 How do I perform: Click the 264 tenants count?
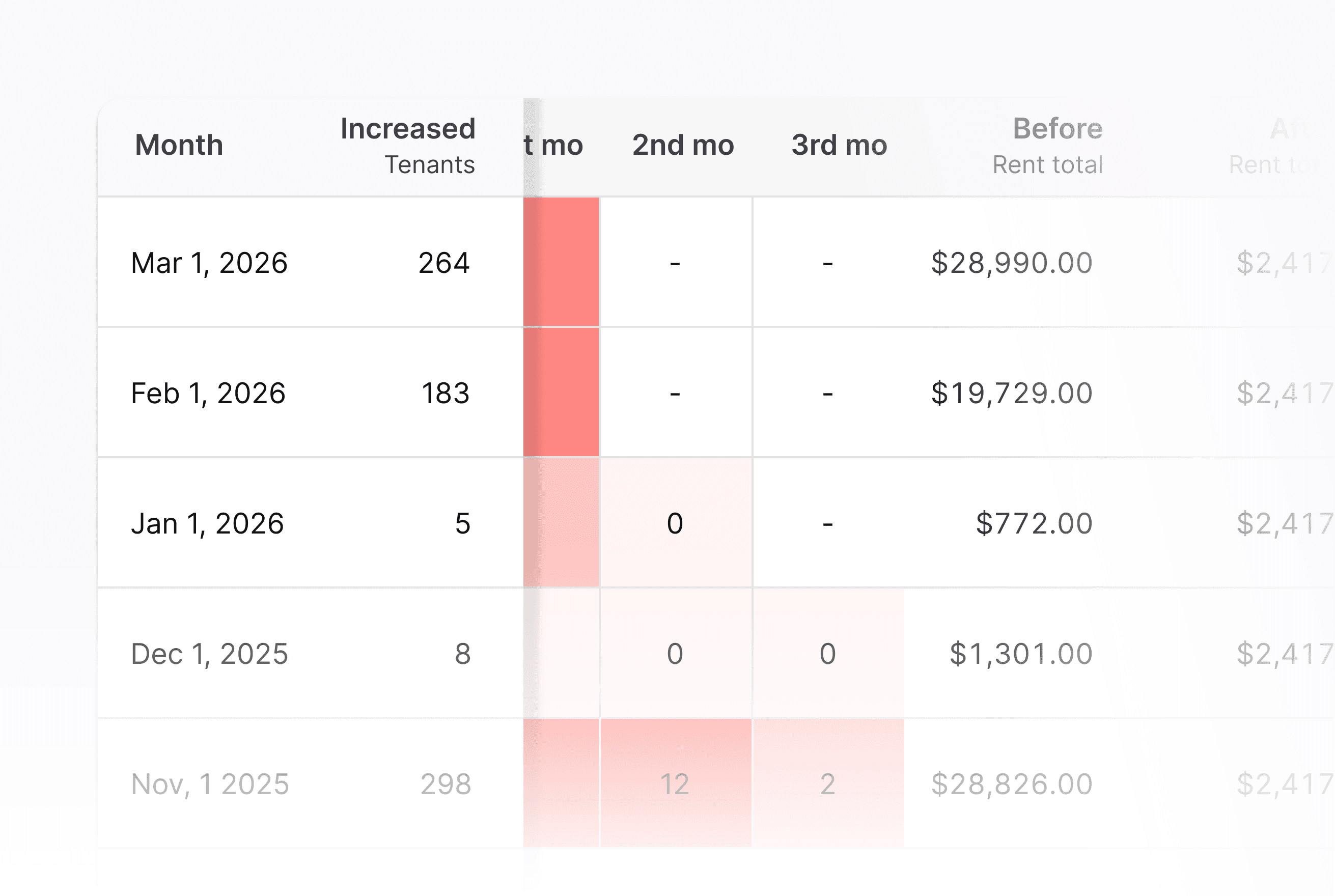click(x=444, y=263)
